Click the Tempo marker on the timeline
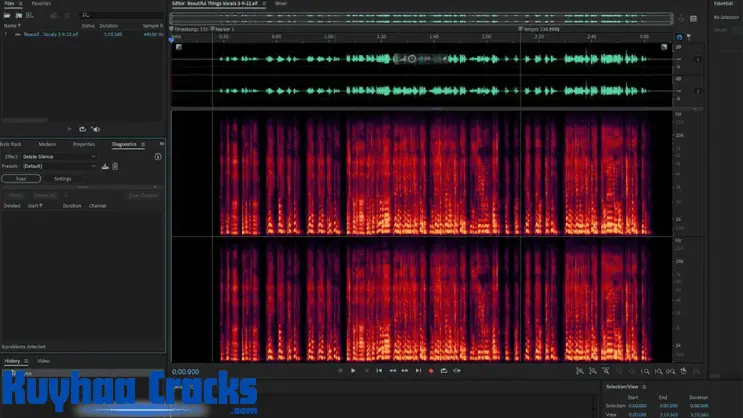Viewport: 743px width, 418px height. [521, 29]
